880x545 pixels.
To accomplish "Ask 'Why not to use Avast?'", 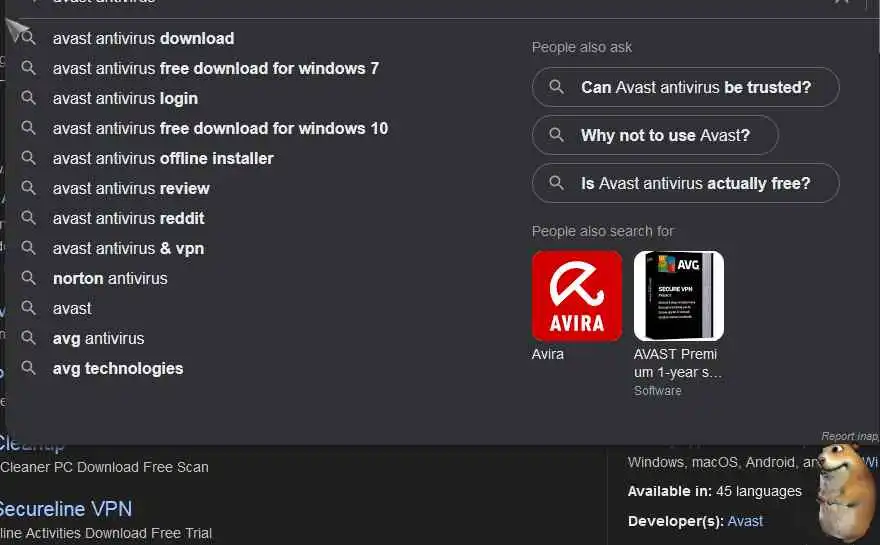I will [655, 135].
